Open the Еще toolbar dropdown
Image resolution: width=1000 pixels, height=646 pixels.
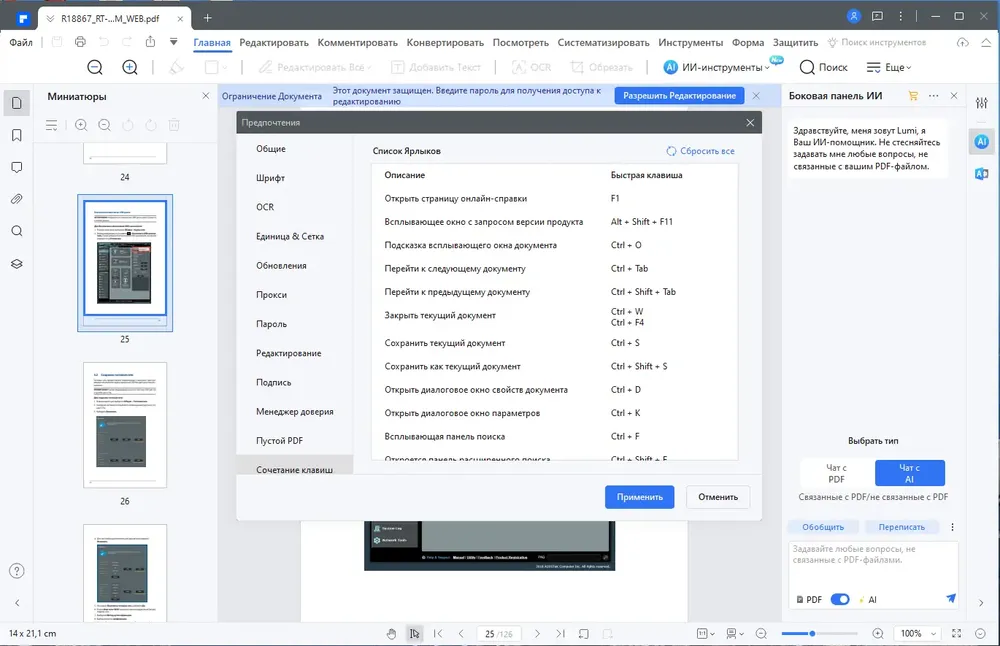pos(889,67)
